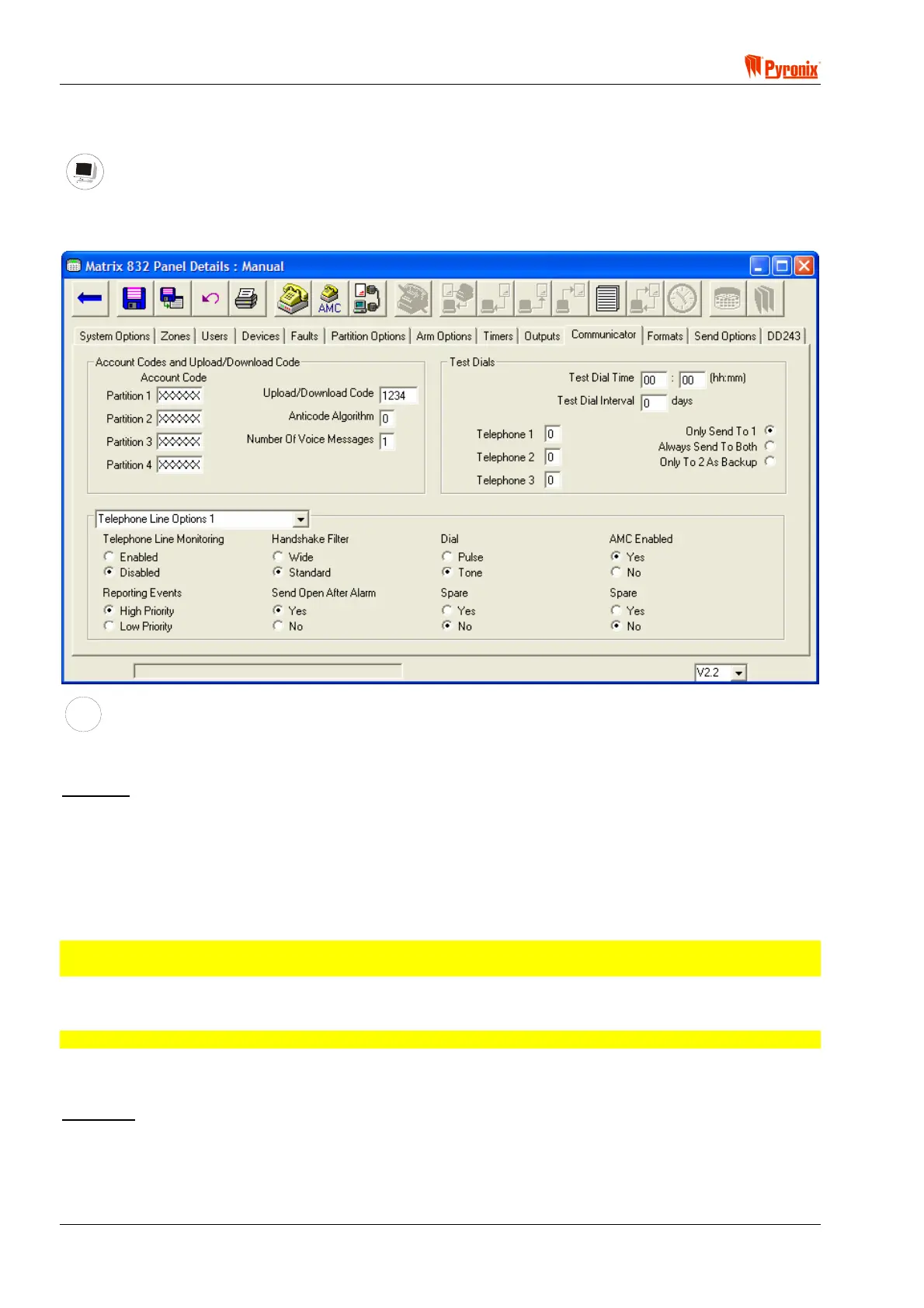
Task: Click the Matrix 832 window title icon
Action: [74, 266]
